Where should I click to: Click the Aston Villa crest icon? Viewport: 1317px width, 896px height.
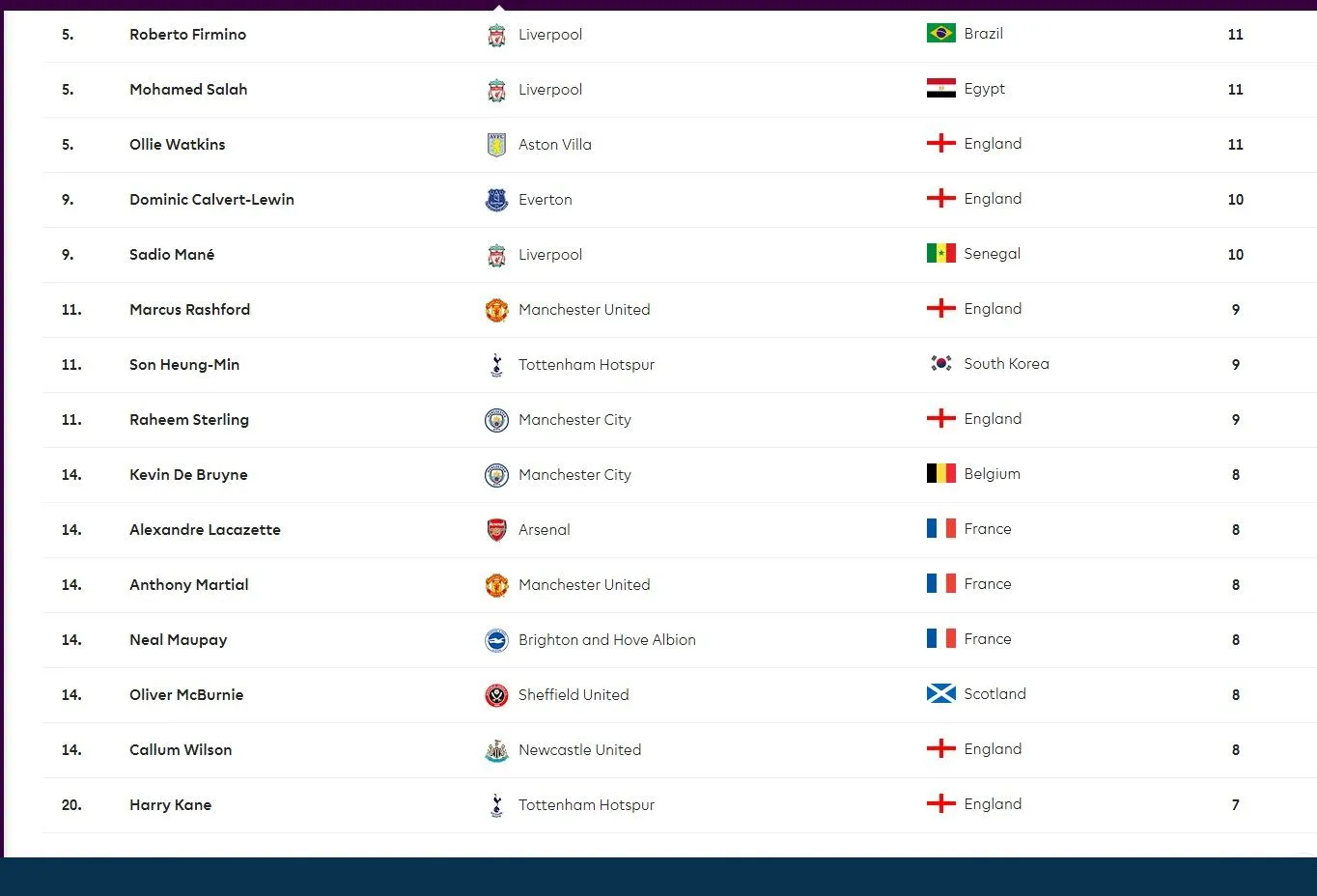(496, 145)
